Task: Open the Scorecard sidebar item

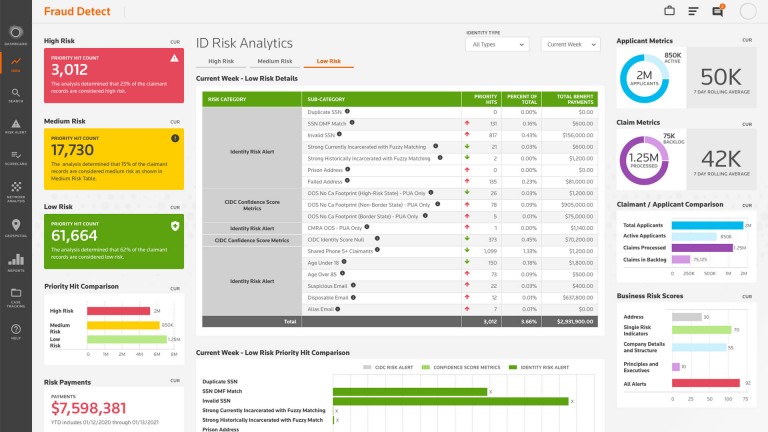Action: 15,155
